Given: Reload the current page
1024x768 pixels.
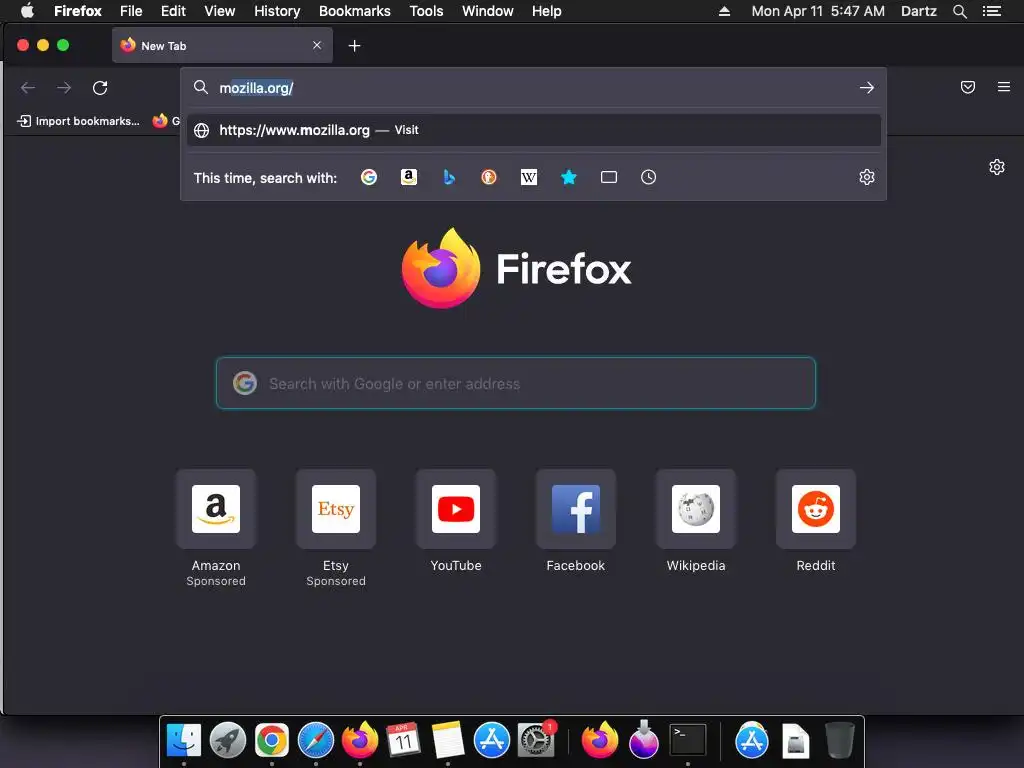Looking at the screenshot, I should tap(100, 88).
